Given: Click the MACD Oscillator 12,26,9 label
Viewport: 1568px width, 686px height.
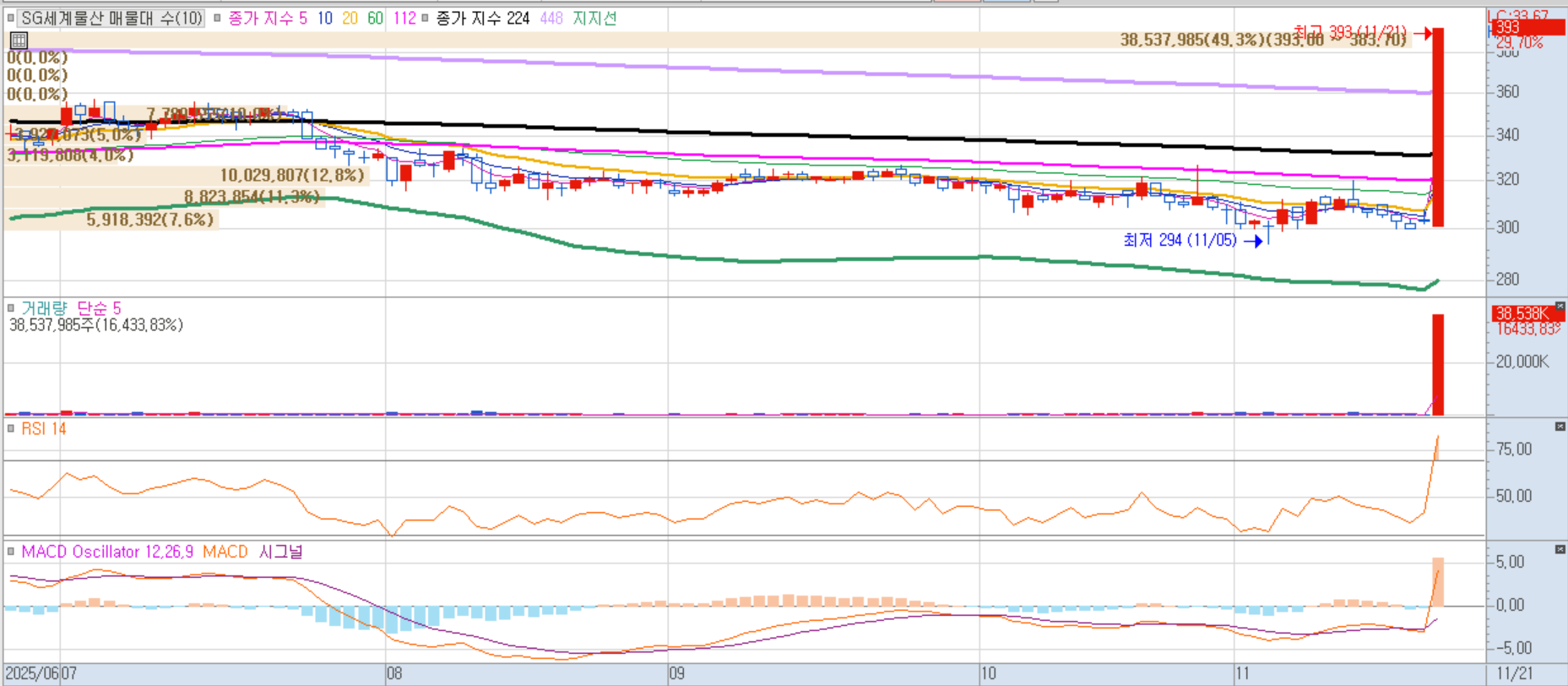Looking at the screenshot, I should (107, 552).
